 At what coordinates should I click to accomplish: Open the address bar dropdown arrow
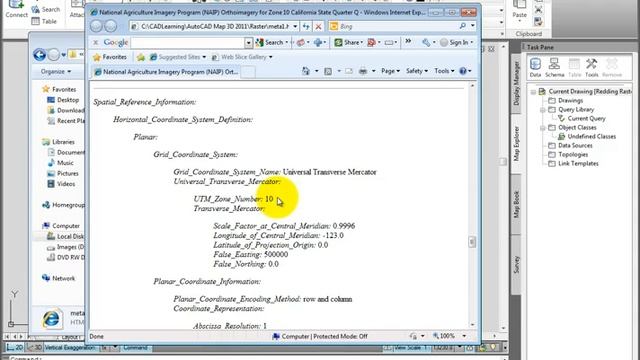(x=295, y=26)
